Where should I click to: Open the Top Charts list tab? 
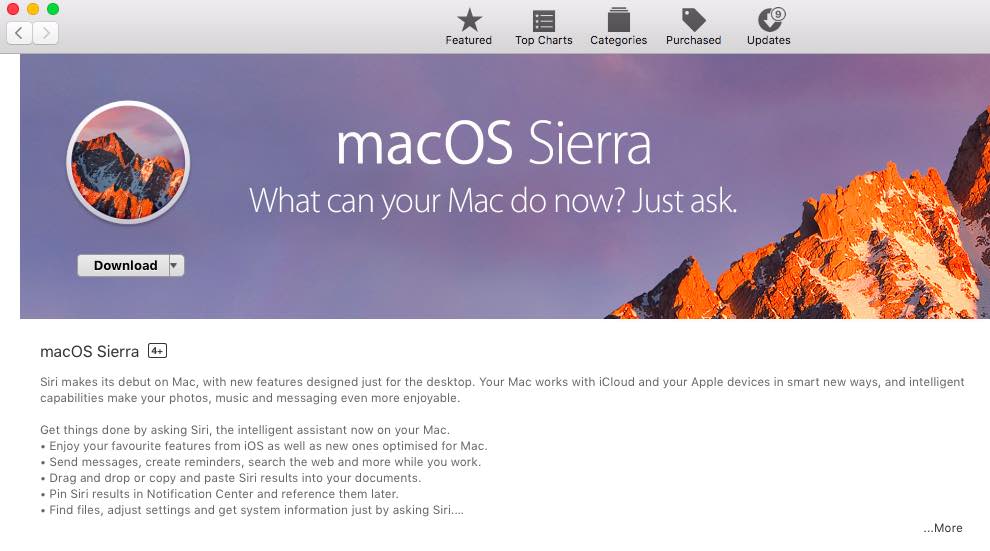(543, 27)
